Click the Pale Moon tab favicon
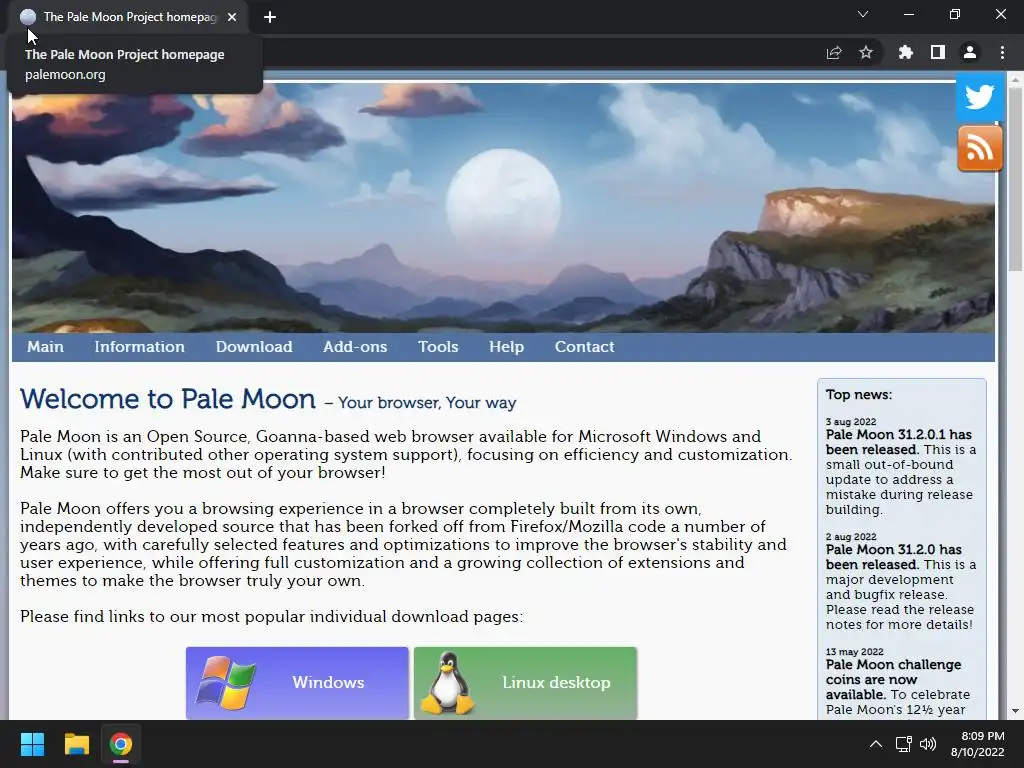Screen dimensions: 1024x768 [x=28, y=17]
